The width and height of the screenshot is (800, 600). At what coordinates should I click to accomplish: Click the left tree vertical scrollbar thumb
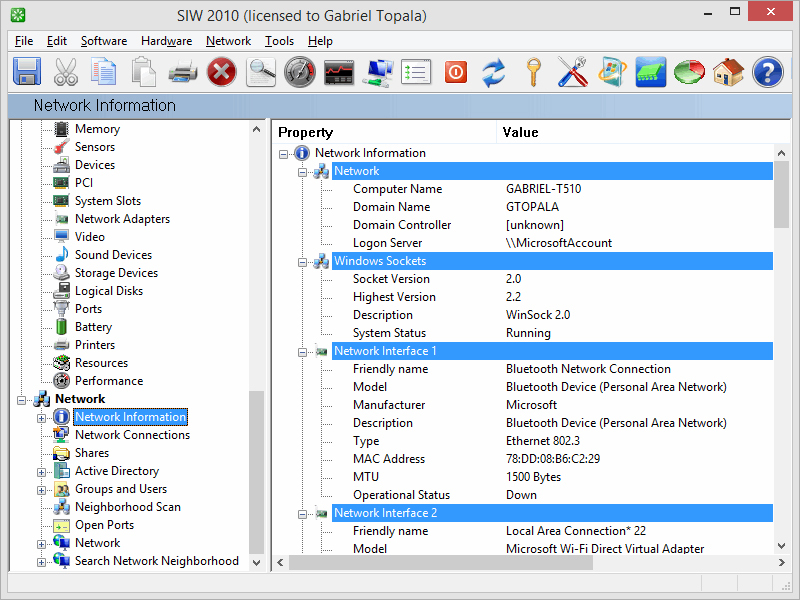[x=256, y=472]
